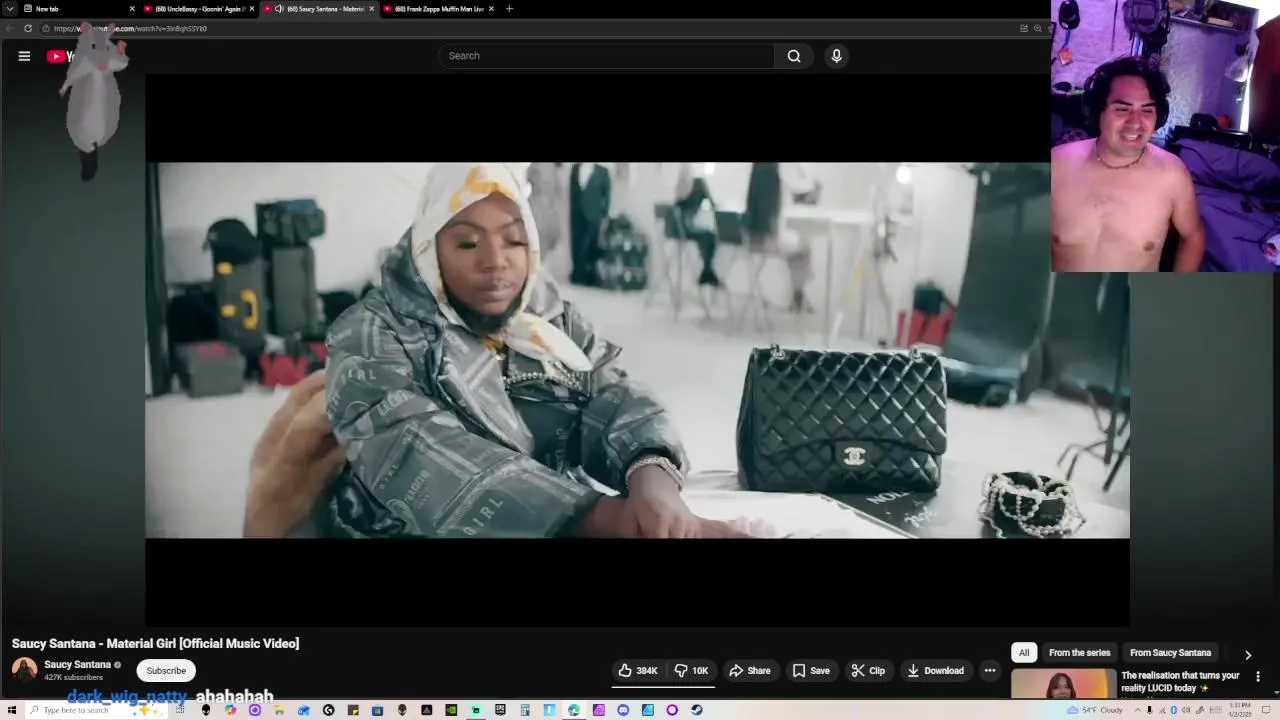This screenshot has height=720, width=1280.
Task: Subscribe to the Saucy Santana channel
Action: pos(166,671)
